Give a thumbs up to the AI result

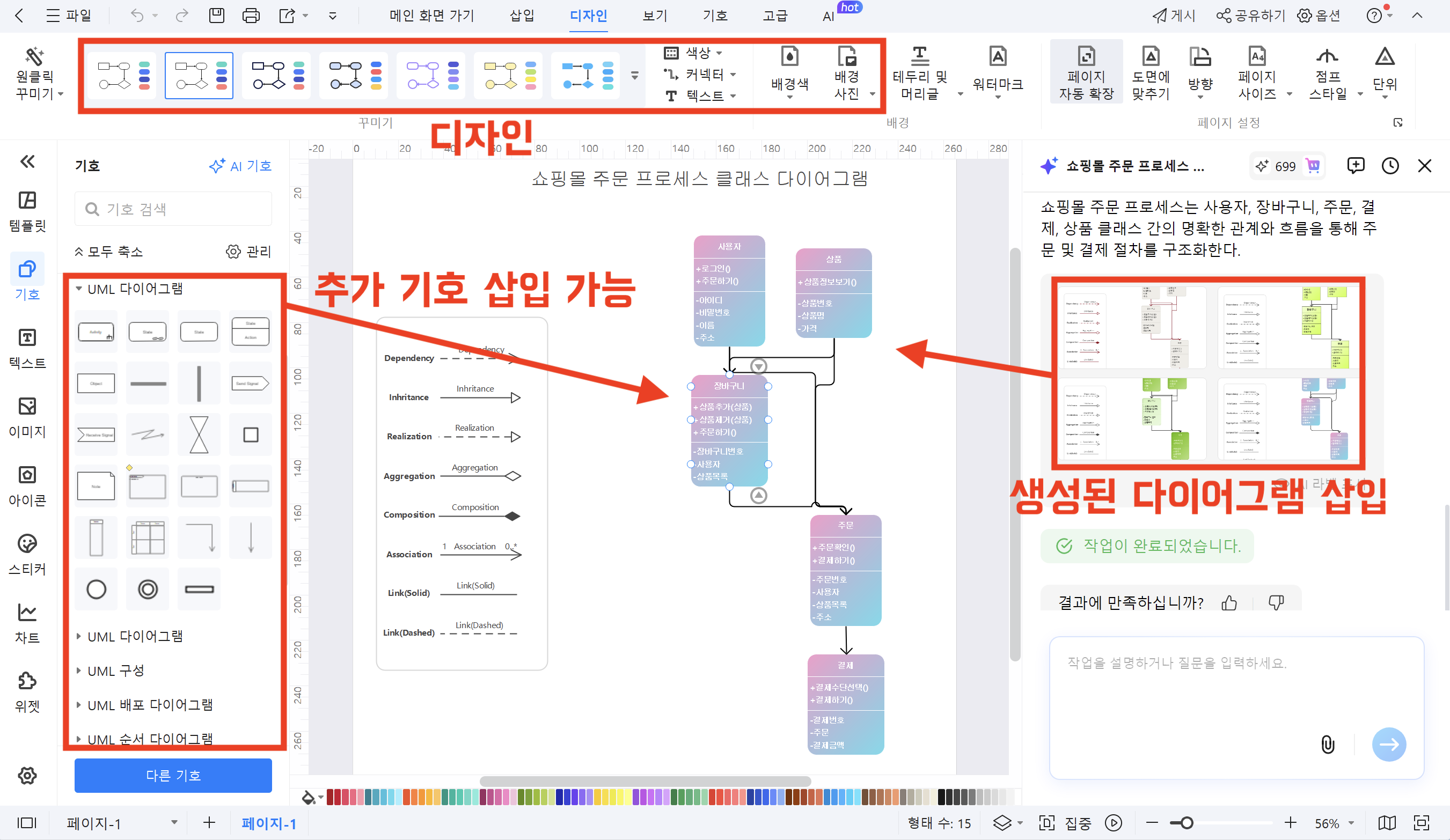(x=1229, y=602)
